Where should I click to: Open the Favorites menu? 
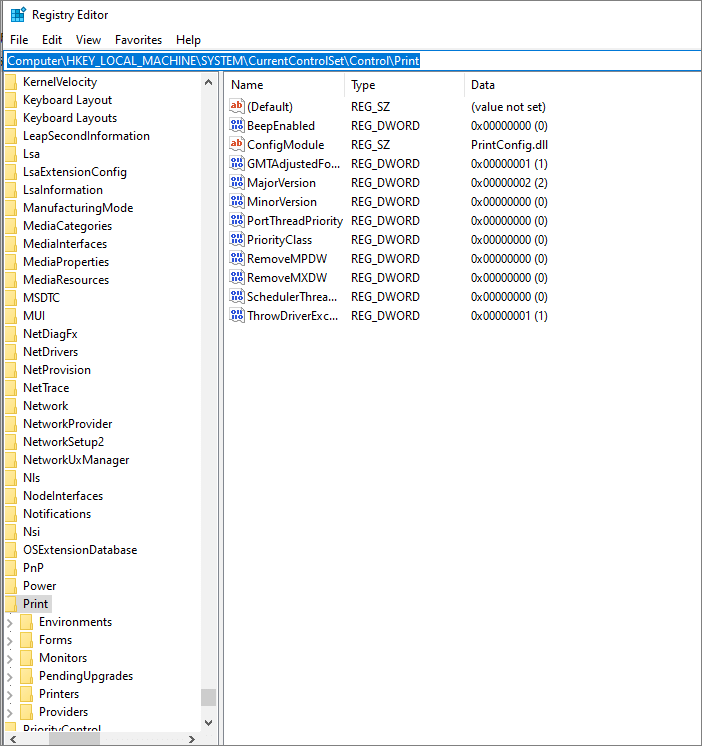(x=138, y=40)
